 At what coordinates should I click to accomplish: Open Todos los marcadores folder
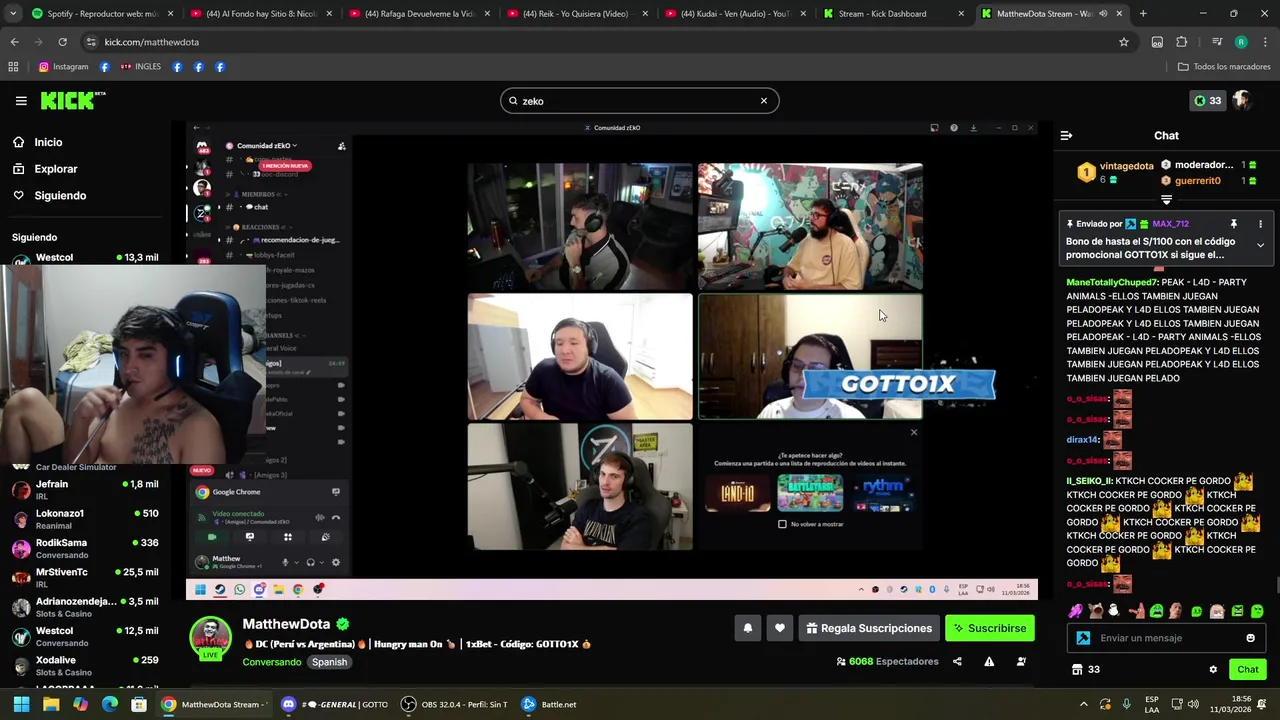[x=1223, y=67]
